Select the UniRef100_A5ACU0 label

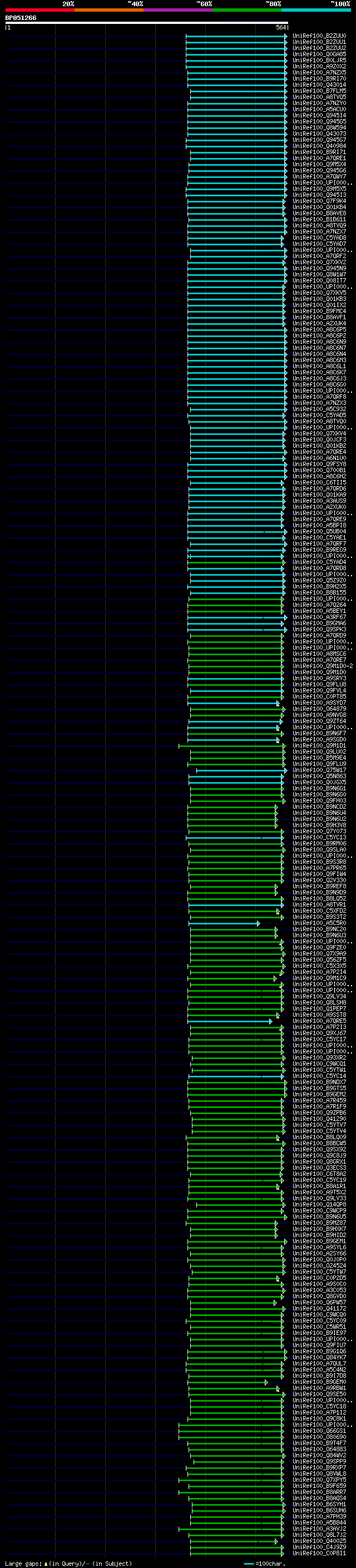click(x=319, y=110)
